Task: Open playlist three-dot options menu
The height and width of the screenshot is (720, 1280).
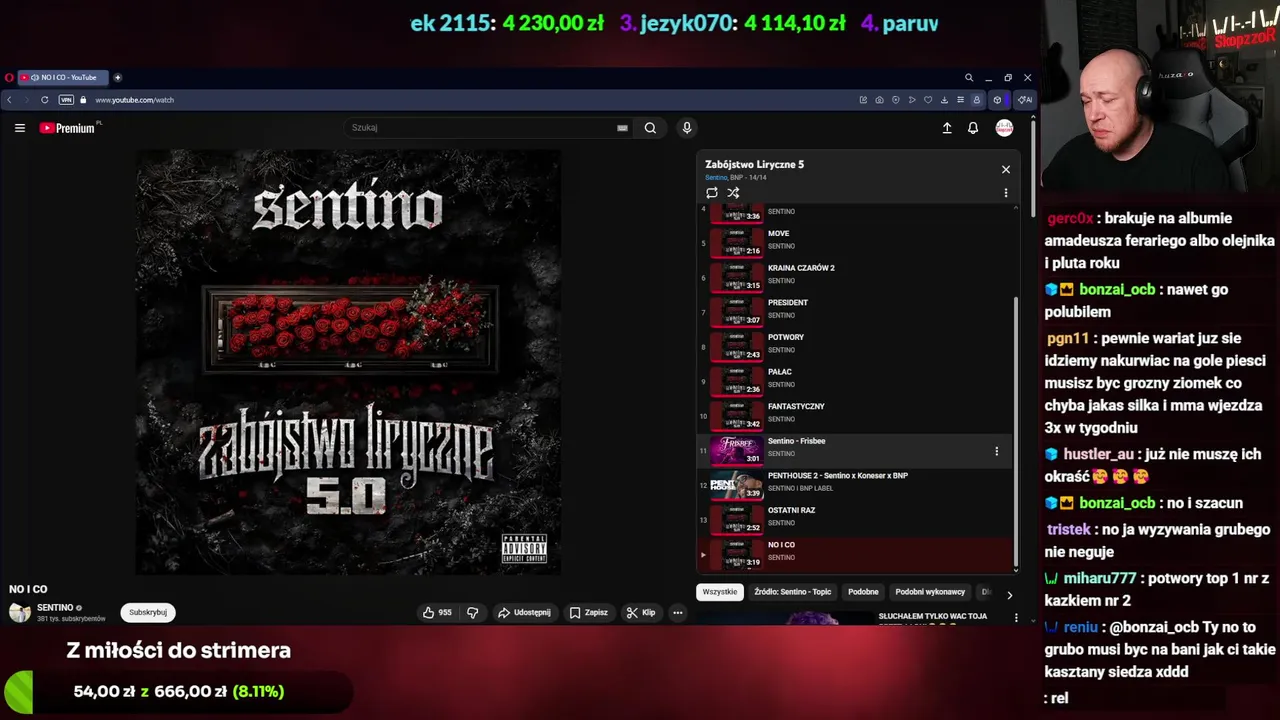Action: click(x=1006, y=193)
